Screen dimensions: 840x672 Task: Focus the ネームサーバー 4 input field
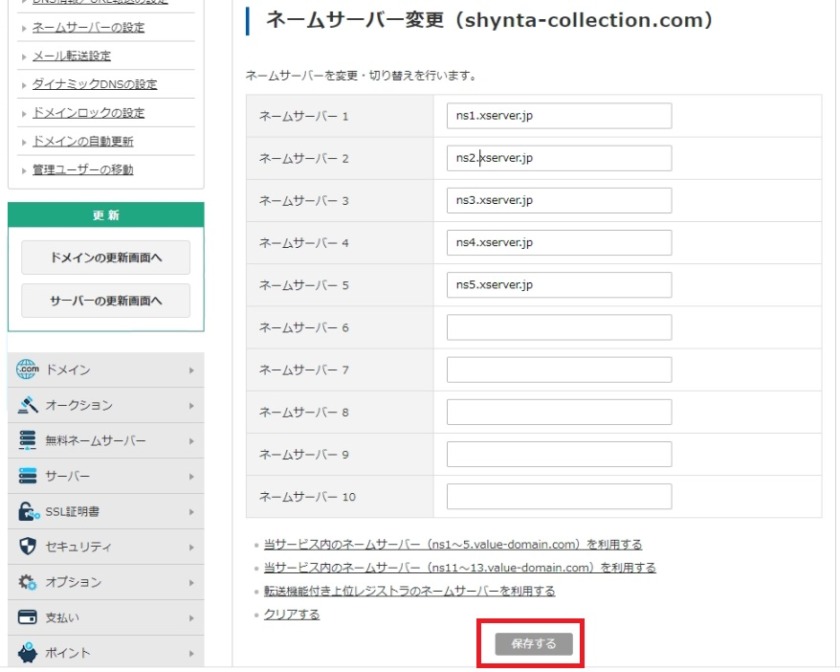click(559, 243)
